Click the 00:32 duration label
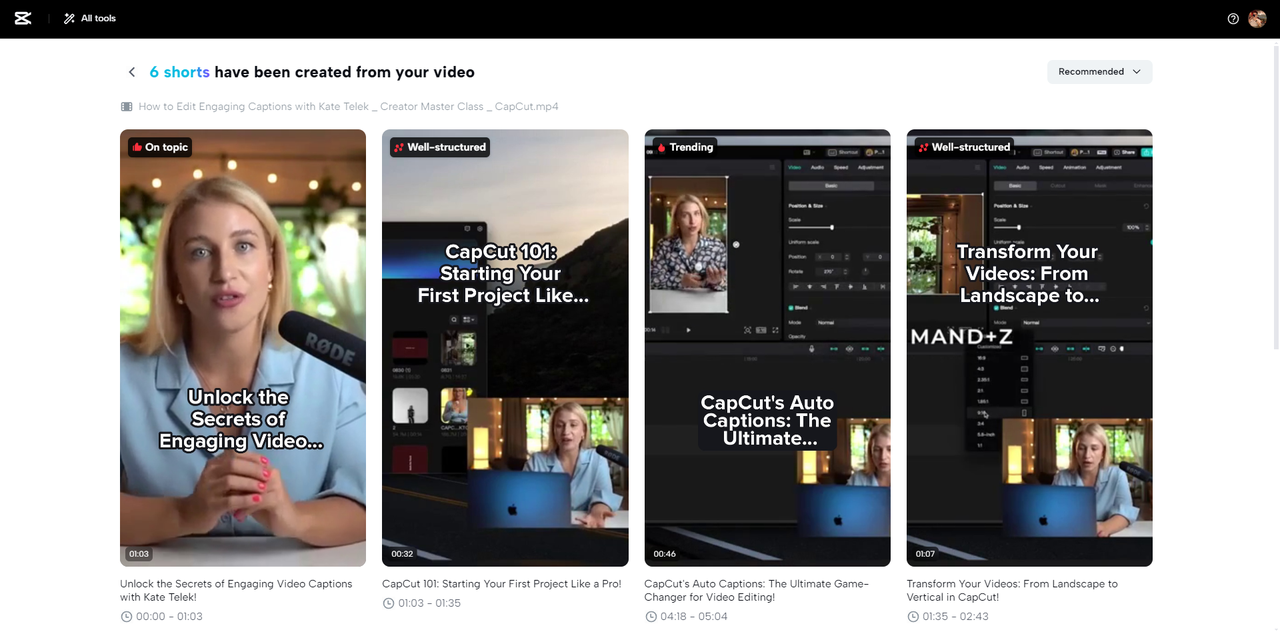Image resolution: width=1280 pixels, height=634 pixels. point(402,554)
